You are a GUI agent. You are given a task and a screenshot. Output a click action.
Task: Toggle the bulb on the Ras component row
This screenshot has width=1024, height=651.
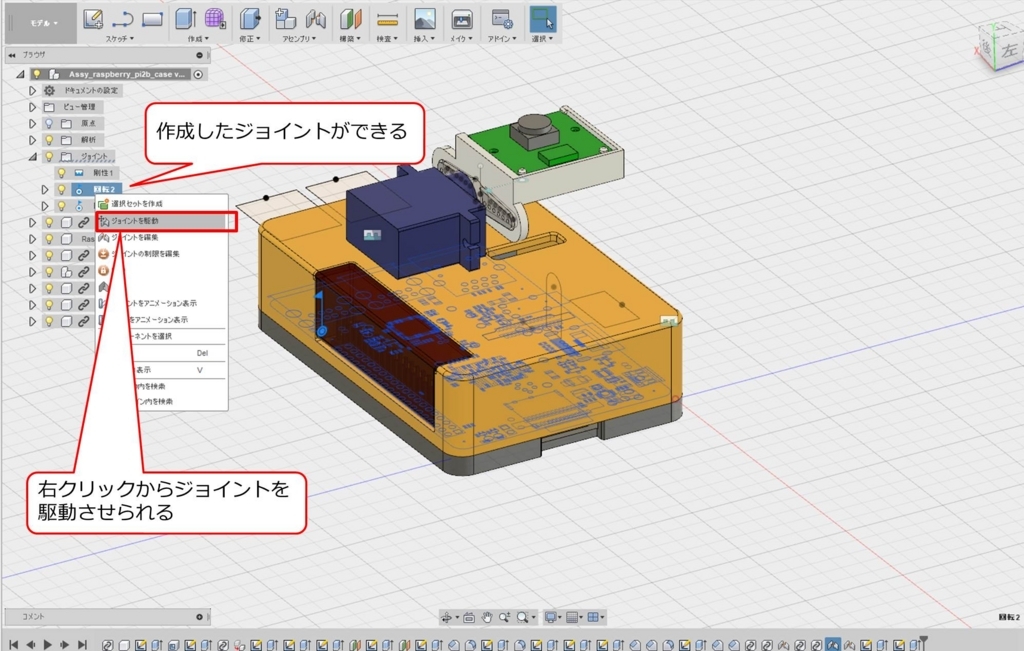click(x=49, y=239)
